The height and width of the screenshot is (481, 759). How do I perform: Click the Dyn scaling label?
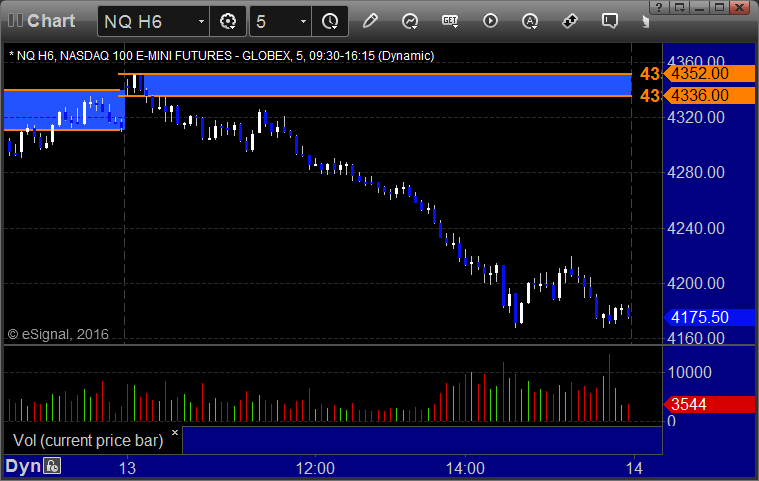[x=23, y=466]
